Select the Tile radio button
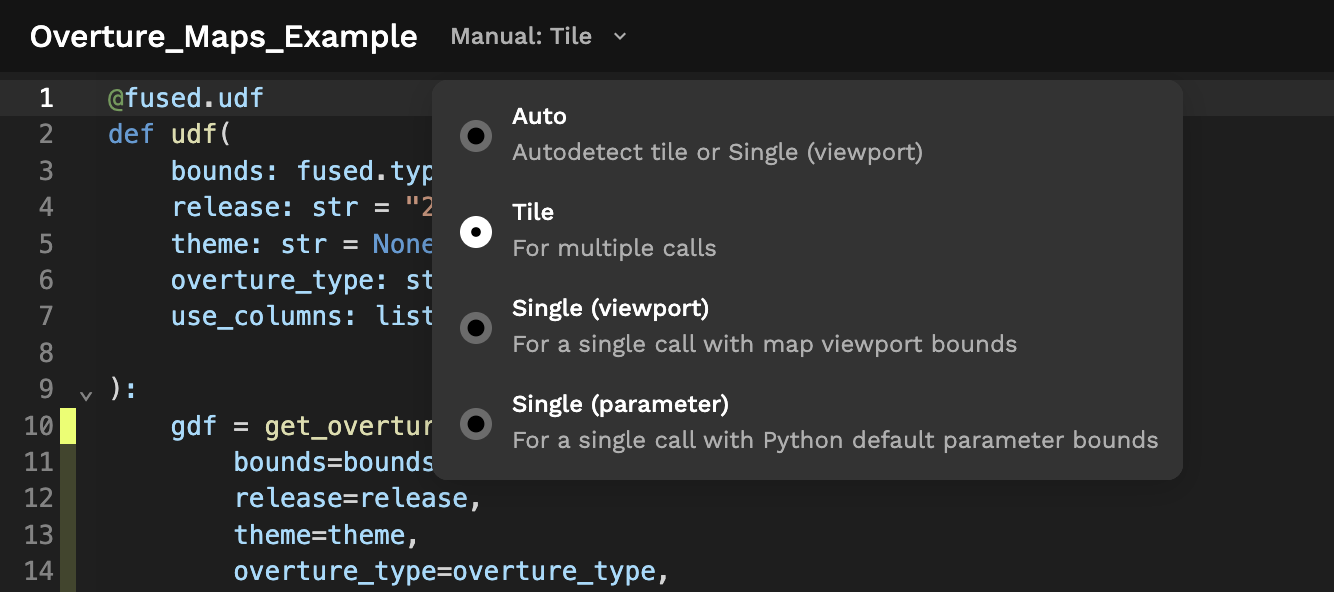1334x592 pixels. pos(476,231)
